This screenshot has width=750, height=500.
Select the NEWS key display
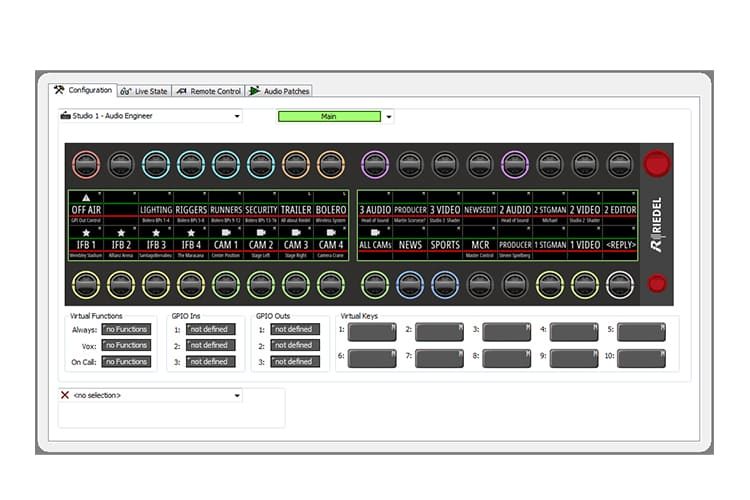tap(410, 243)
